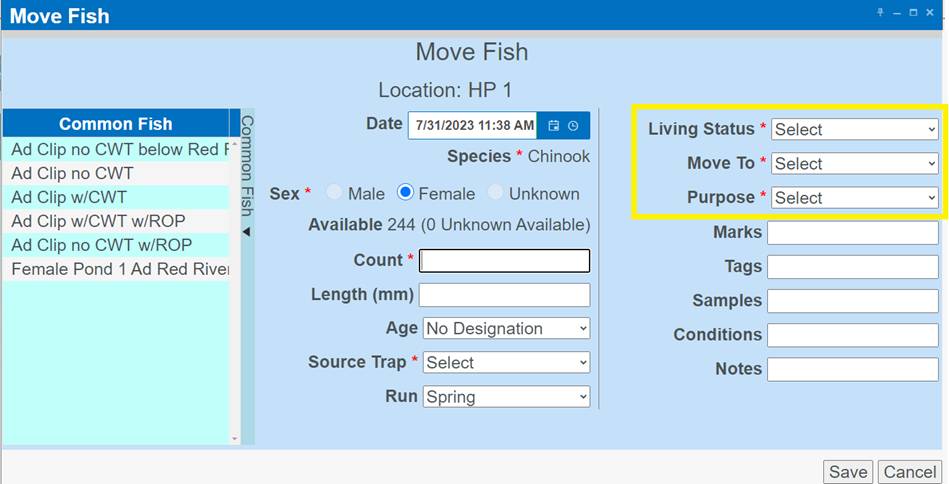
Task: Click the Cancel button
Action: 909,472
